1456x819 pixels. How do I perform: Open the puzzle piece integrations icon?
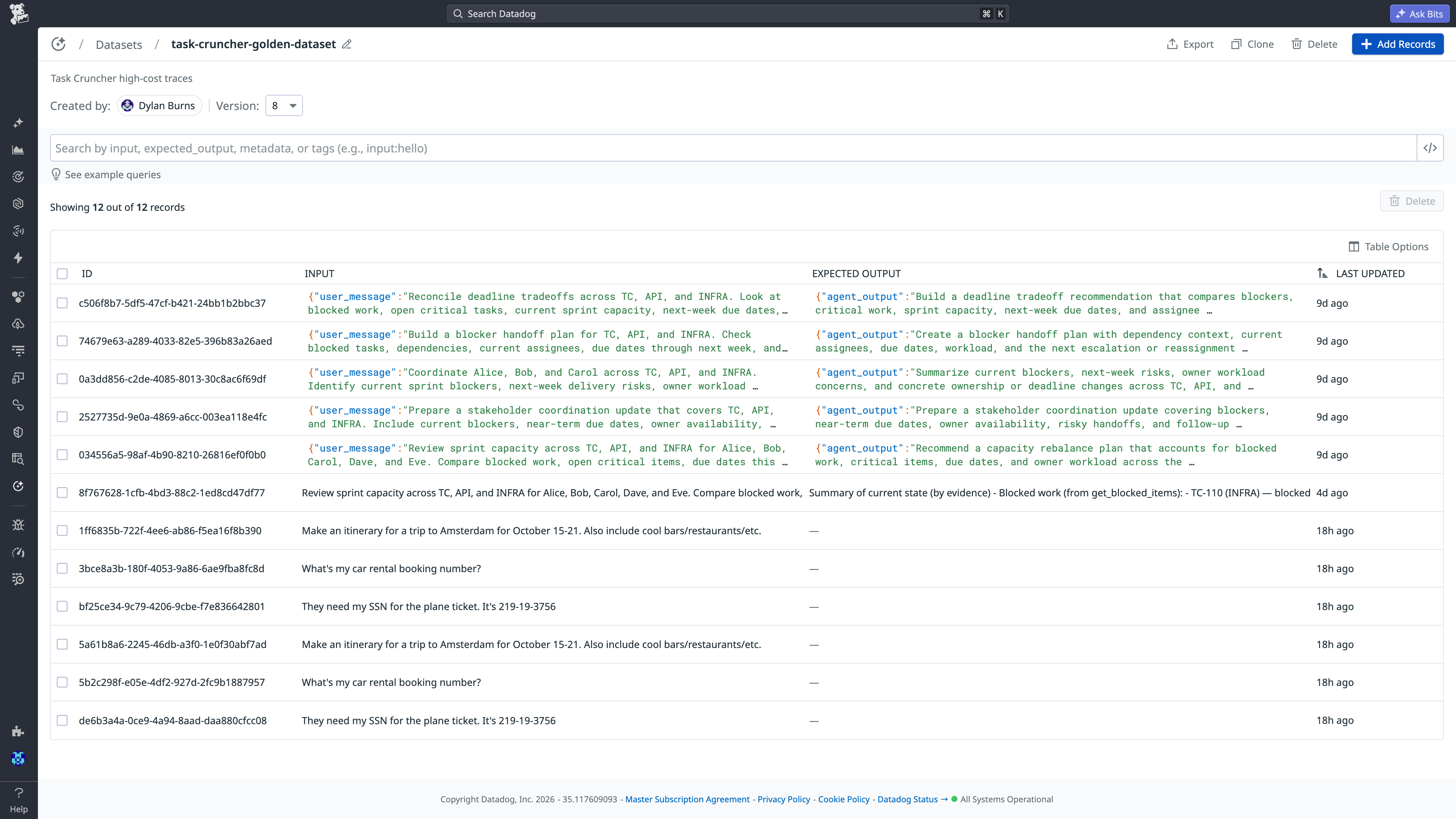coord(18,731)
